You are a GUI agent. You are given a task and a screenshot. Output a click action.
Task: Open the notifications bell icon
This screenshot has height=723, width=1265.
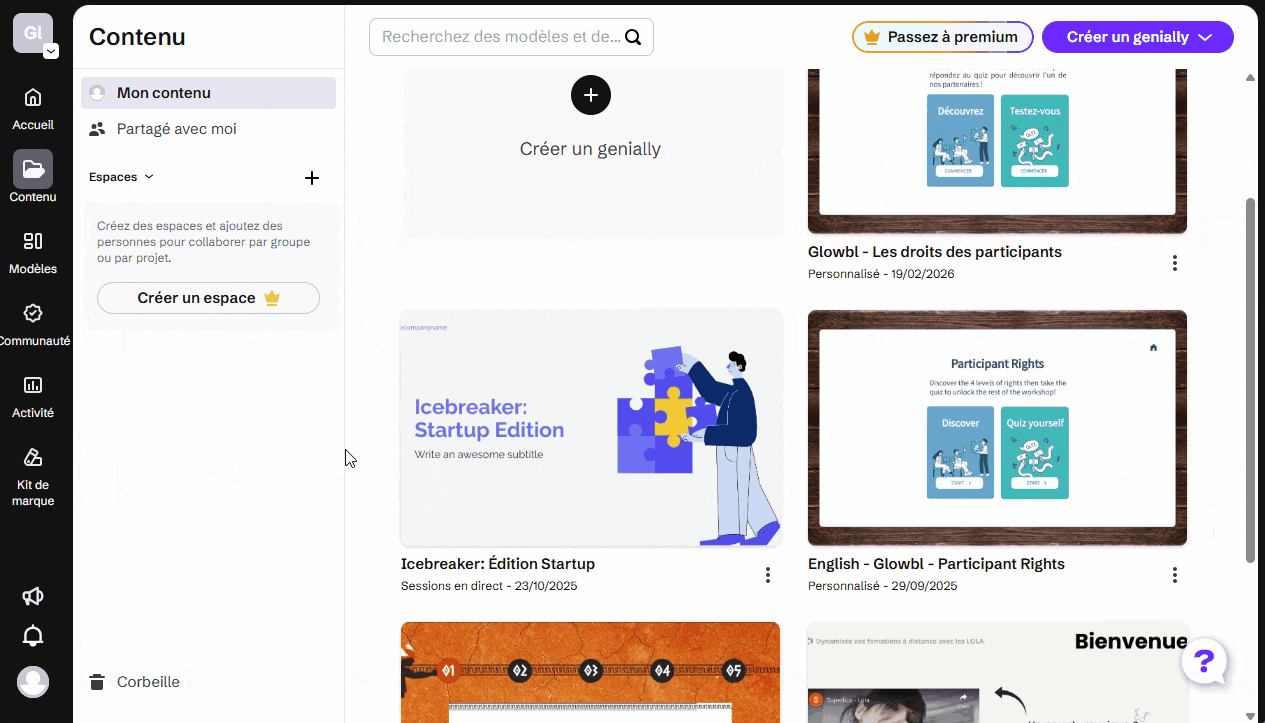33,635
